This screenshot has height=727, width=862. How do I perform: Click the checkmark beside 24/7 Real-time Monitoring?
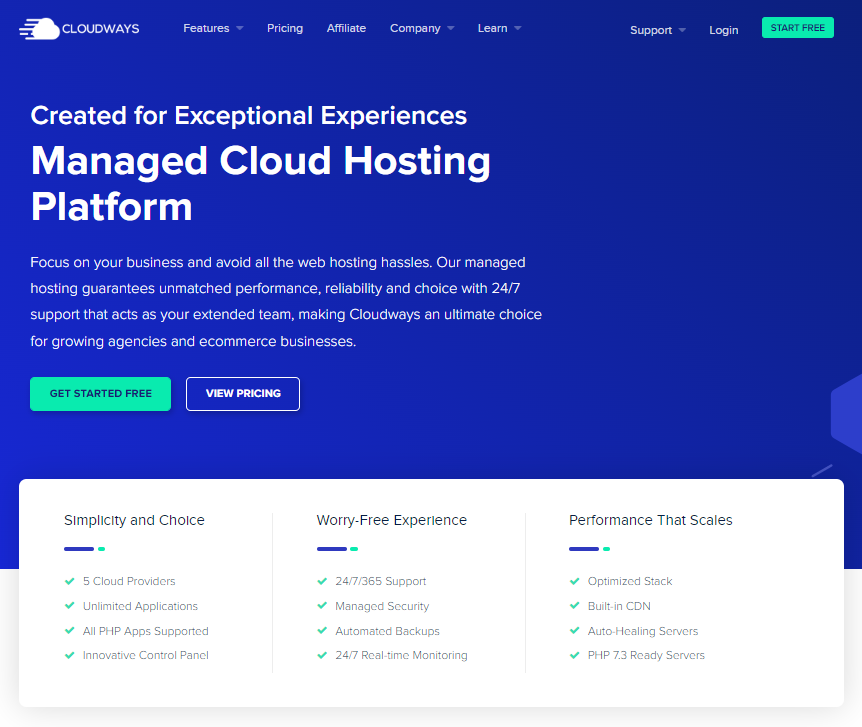(x=322, y=655)
